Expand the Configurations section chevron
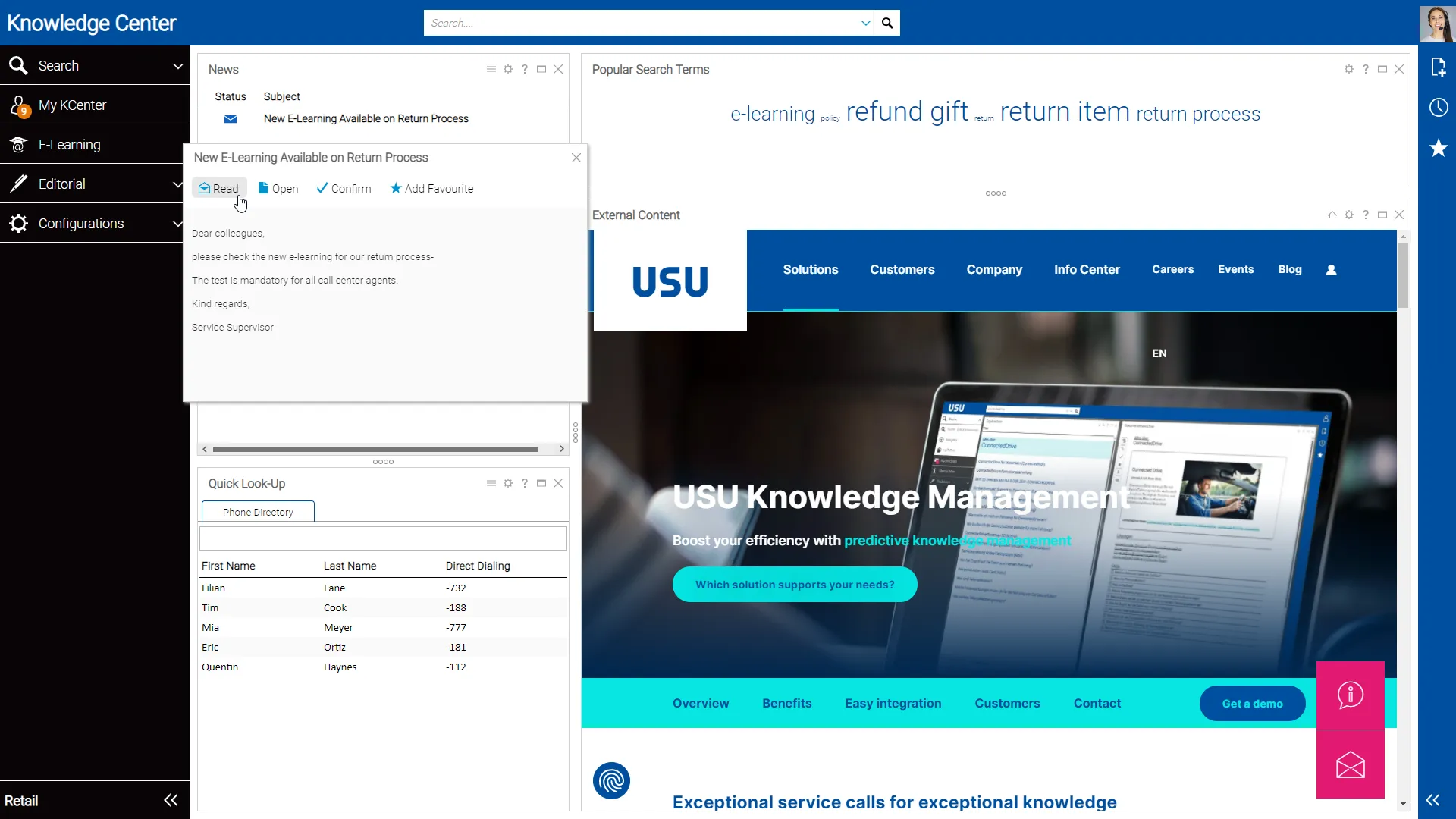Viewport: 1456px width, 819px height. (x=177, y=223)
